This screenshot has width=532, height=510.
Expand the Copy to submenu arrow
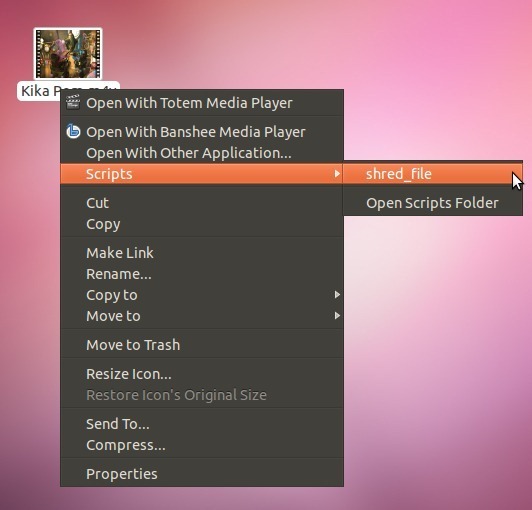tap(337, 295)
